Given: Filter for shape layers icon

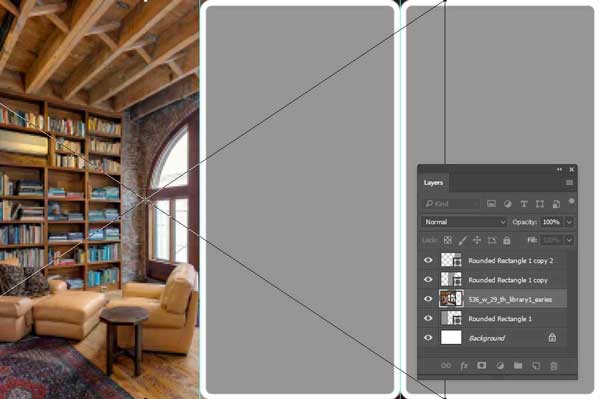Looking at the screenshot, I should (x=540, y=204).
